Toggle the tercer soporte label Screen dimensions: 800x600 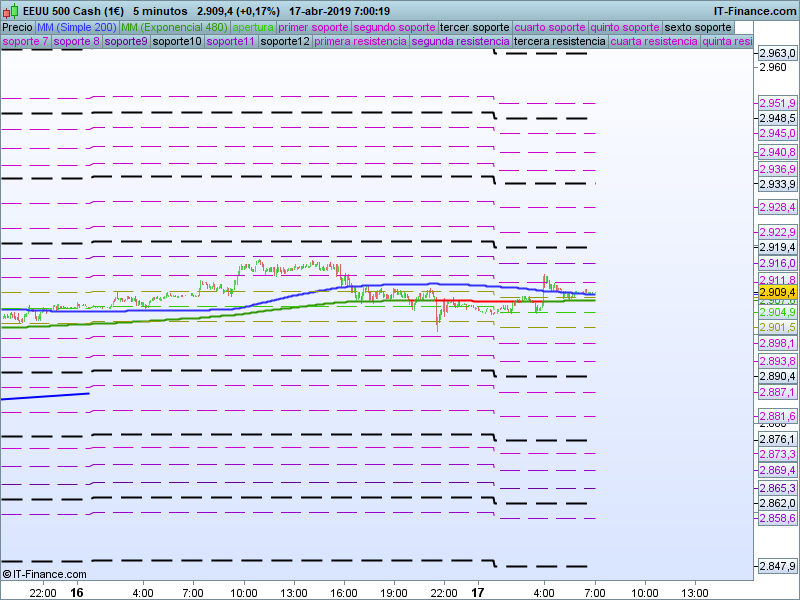[474, 27]
